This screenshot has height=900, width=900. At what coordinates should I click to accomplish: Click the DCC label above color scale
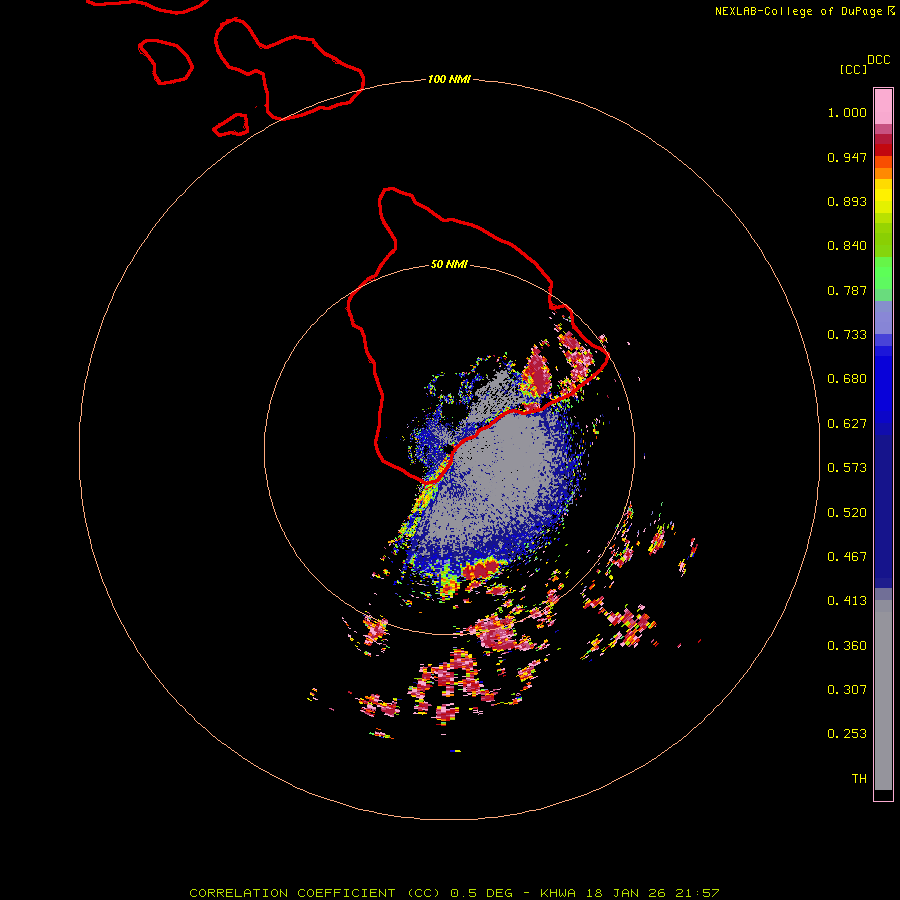[x=878, y=60]
